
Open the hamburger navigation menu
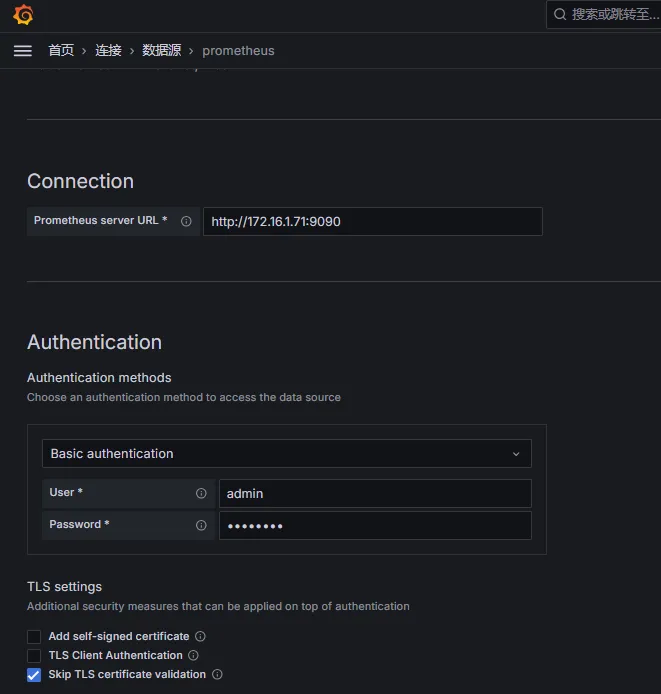(23, 51)
